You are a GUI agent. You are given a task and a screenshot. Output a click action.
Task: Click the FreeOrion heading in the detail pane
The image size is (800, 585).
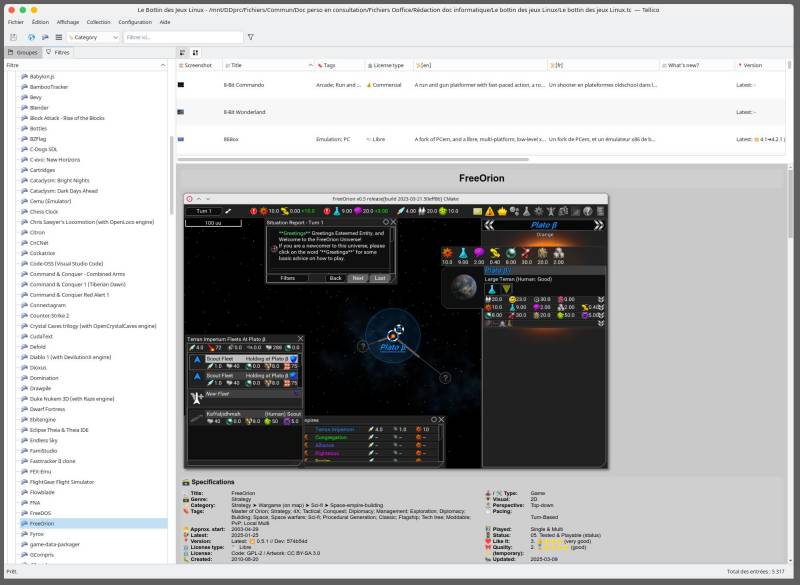[x=481, y=178]
